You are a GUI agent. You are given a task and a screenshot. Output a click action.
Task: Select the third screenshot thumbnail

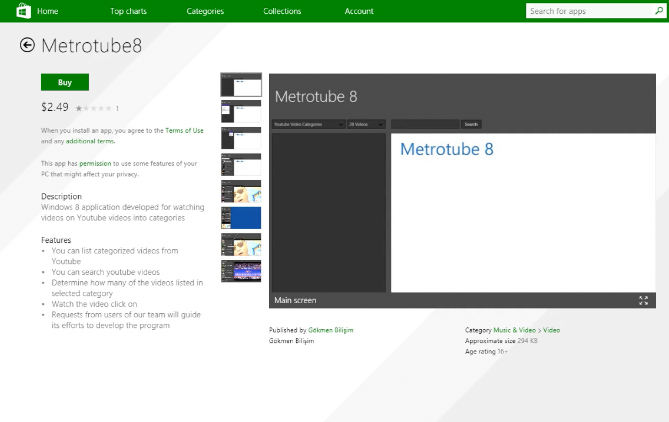point(241,138)
